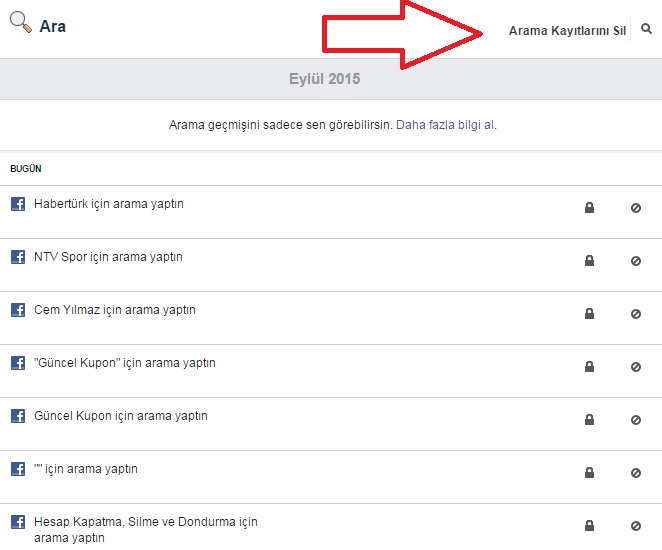Remove the Hesap Kapatma search entry
Screen dimensions: 662x550
click(x=636, y=526)
